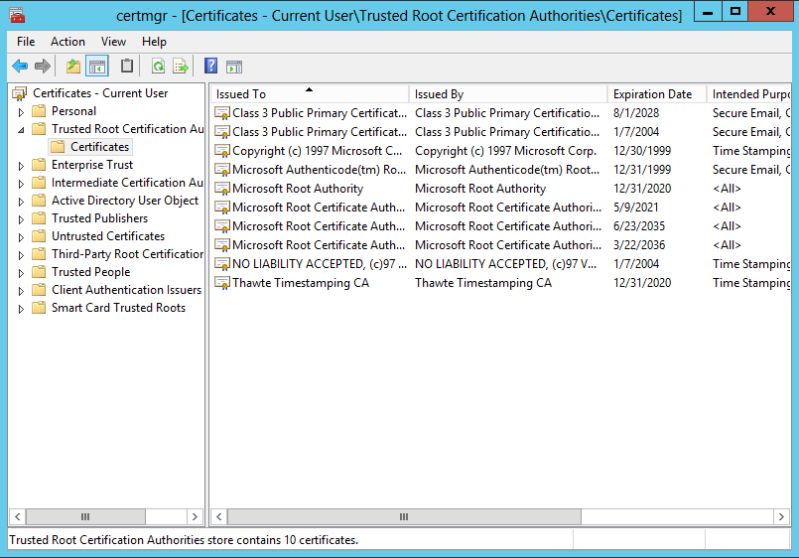Click Issued By Thawte Timestamping CA cell
The image size is (799, 558).
click(x=483, y=283)
